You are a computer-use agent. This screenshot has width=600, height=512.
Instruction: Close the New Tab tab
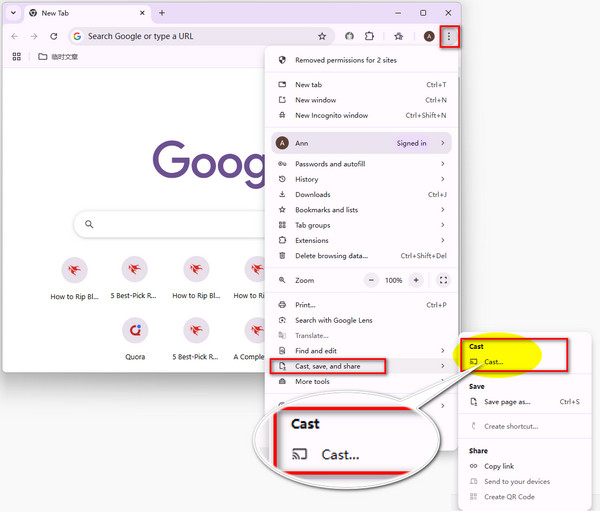(x=142, y=13)
